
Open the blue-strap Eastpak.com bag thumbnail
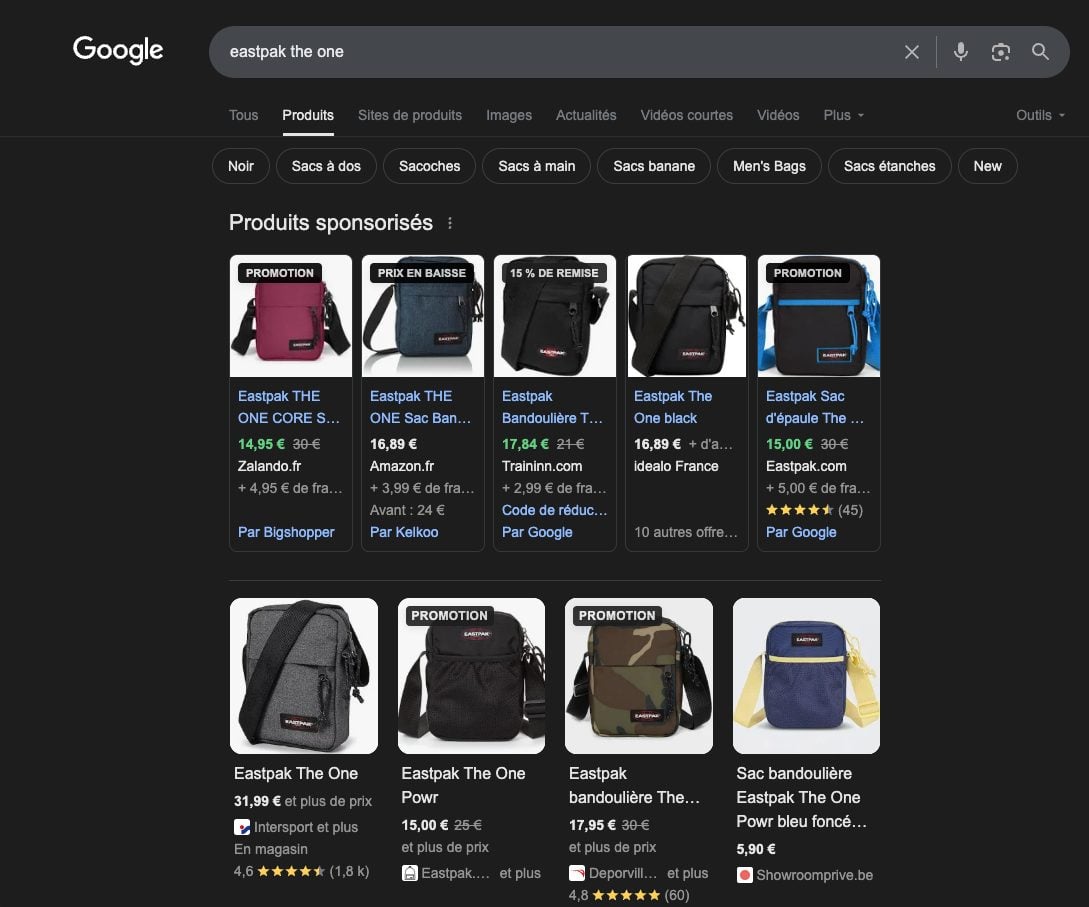point(819,316)
